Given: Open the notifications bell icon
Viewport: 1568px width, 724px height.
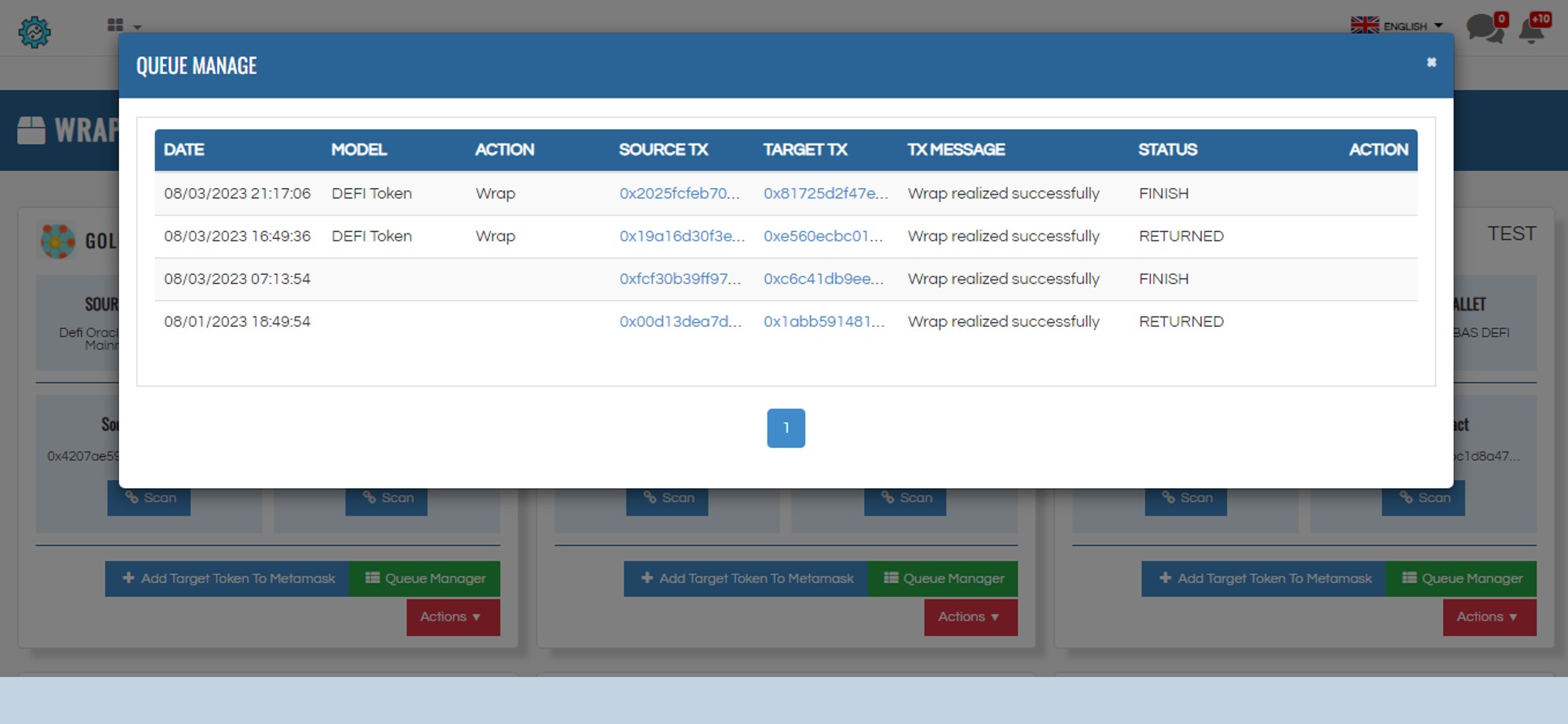Looking at the screenshot, I should coord(1531,30).
